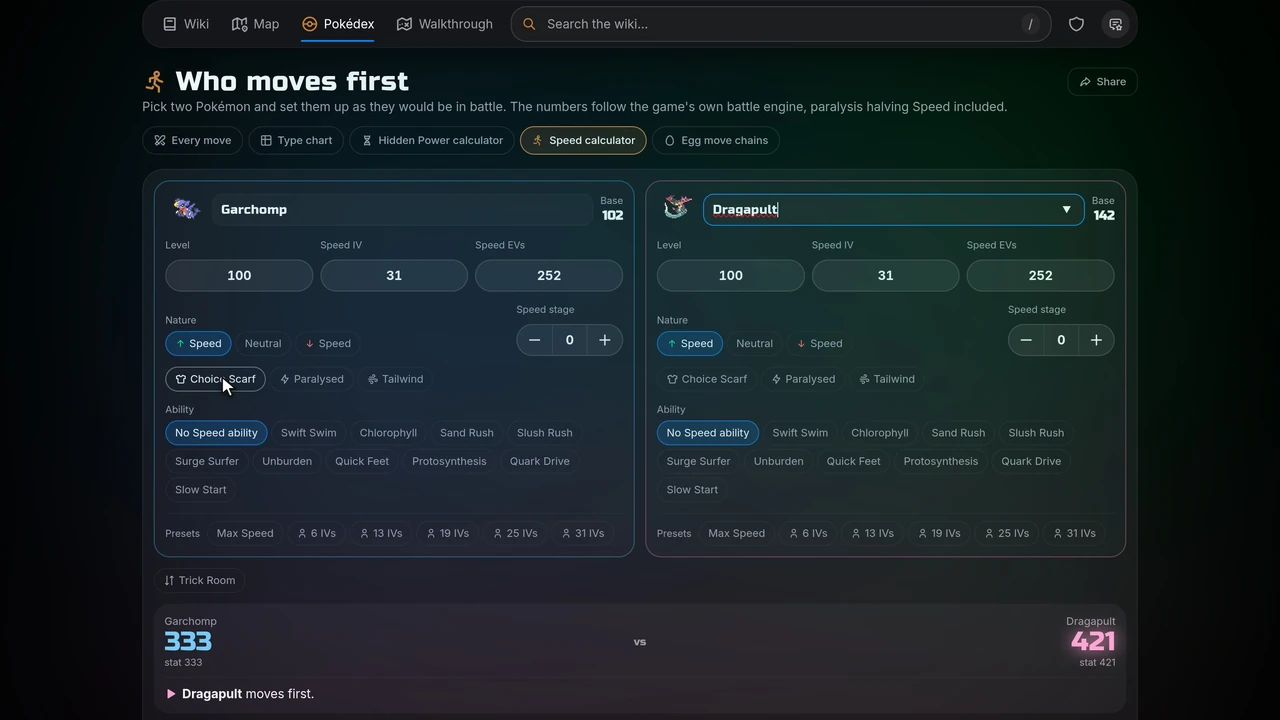Open the Map tab

[256, 24]
